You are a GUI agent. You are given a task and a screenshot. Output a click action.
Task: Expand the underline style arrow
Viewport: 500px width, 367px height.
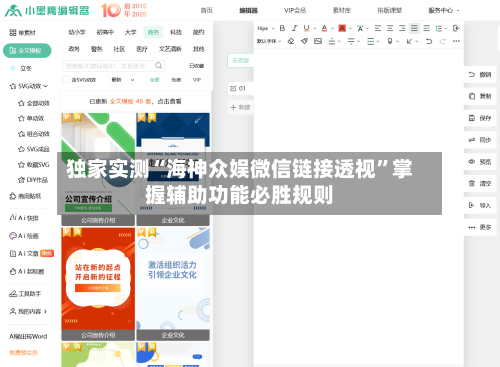pyautogui.click(x=315, y=29)
